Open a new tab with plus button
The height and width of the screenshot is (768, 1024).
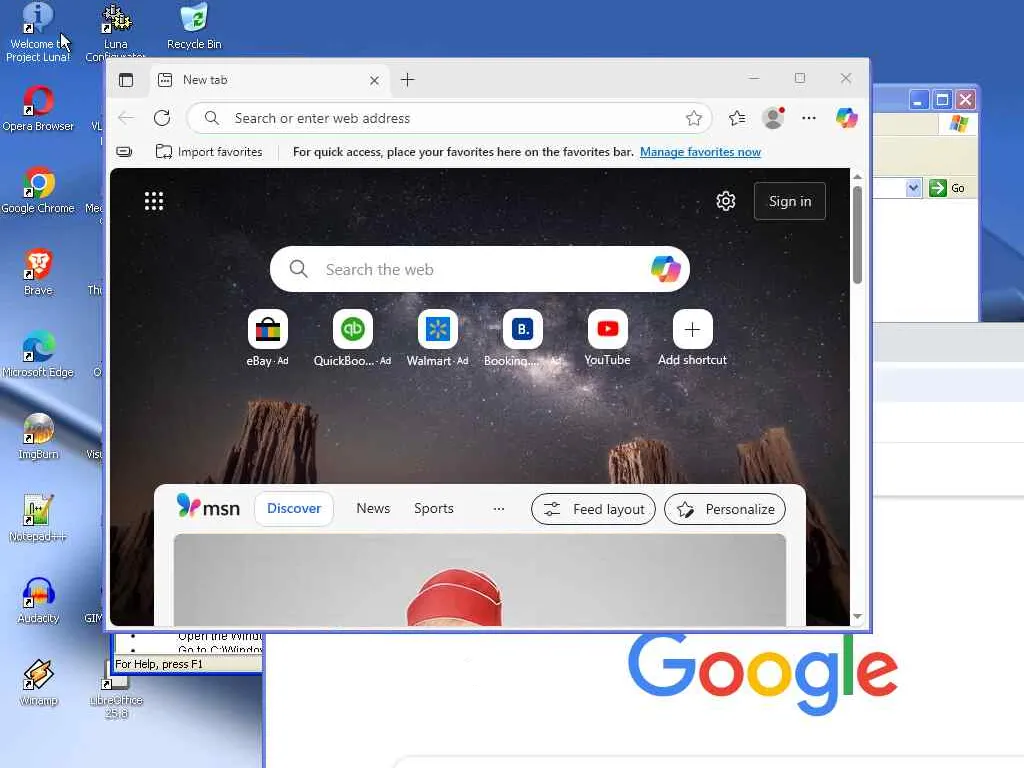(408, 80)
